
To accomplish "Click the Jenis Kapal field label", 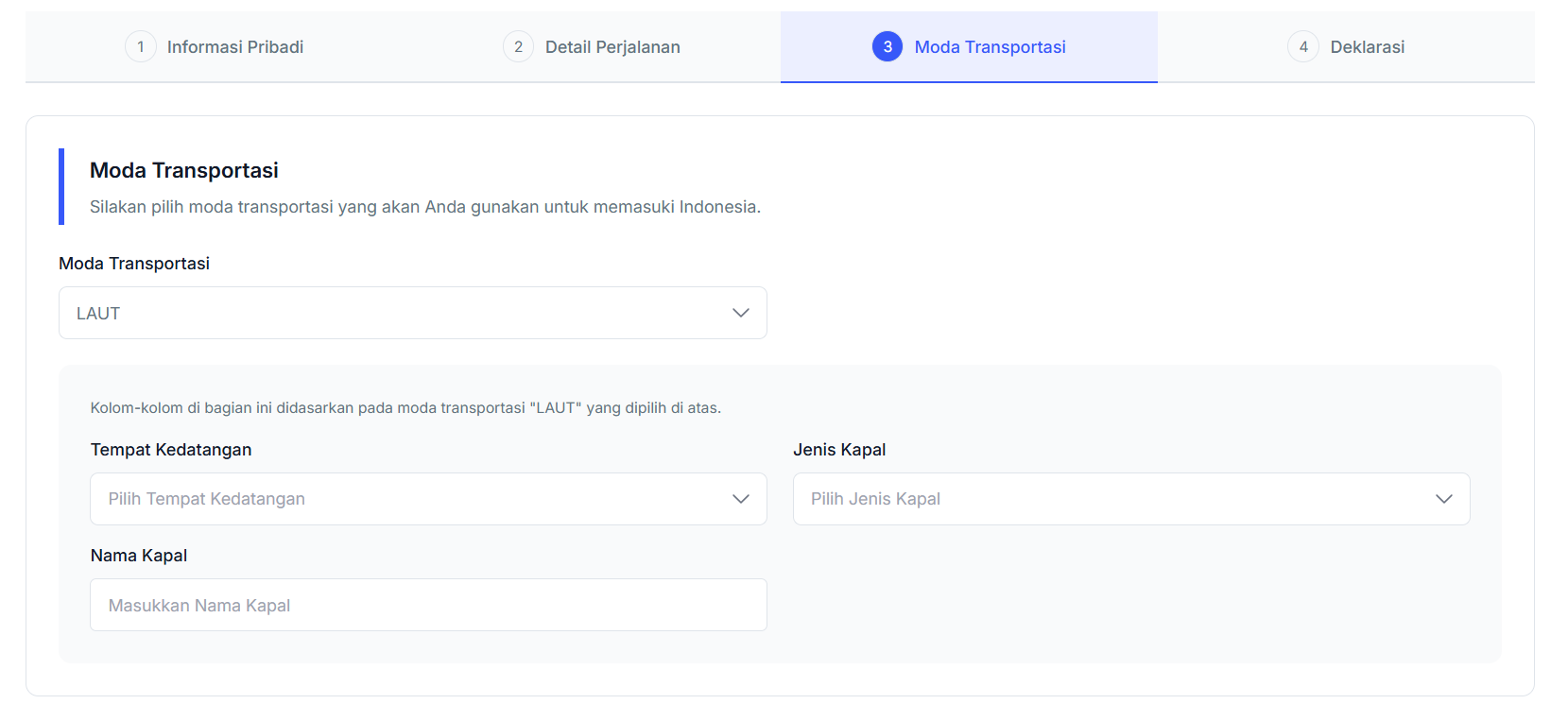I will 839,450.
